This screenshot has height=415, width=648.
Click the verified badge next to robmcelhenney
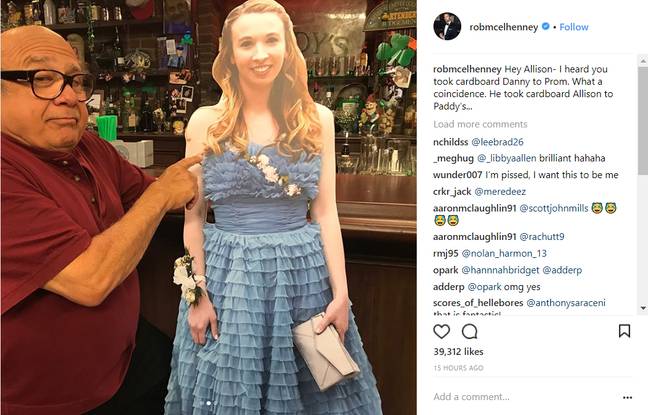point(546,26)
